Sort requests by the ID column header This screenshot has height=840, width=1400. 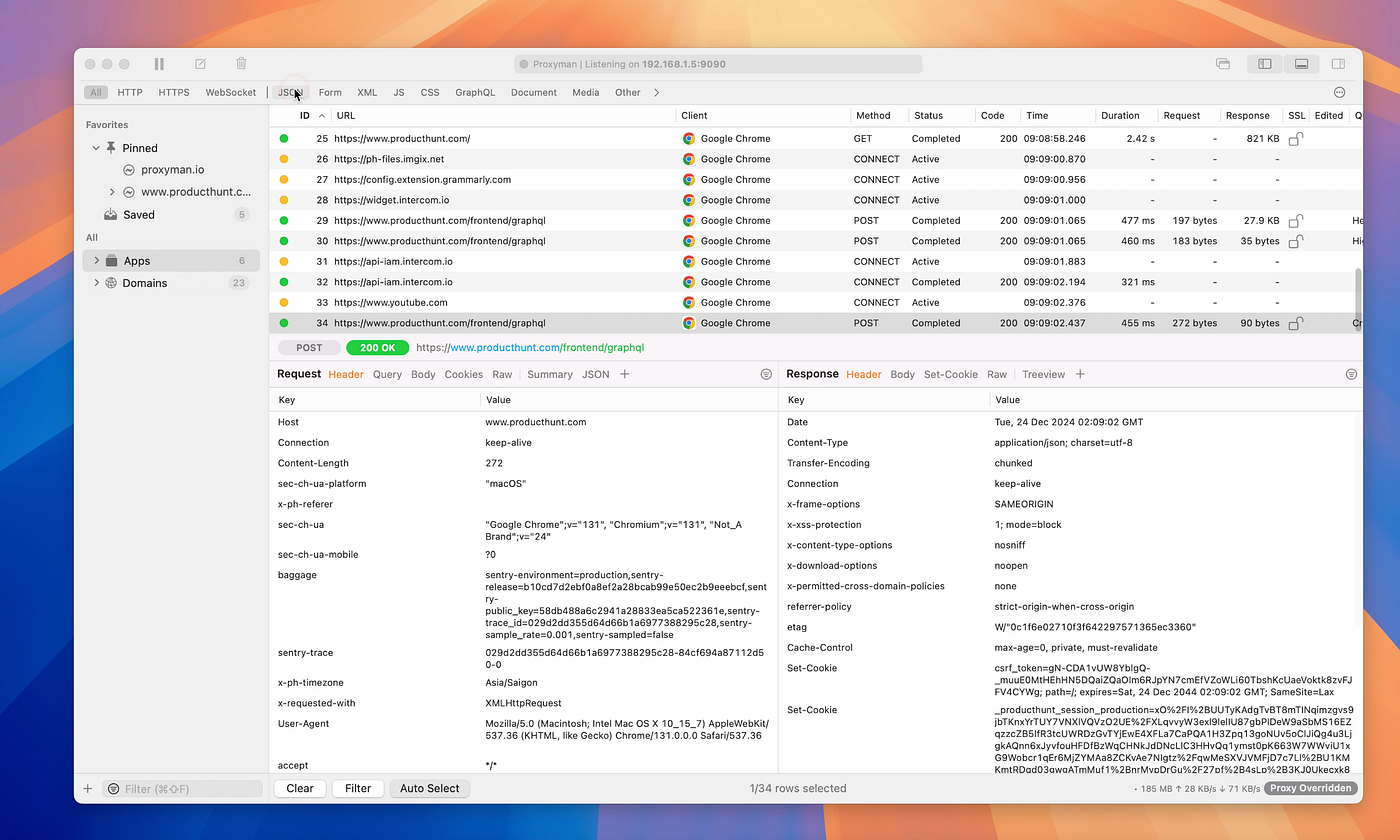(x=305, y=116)
